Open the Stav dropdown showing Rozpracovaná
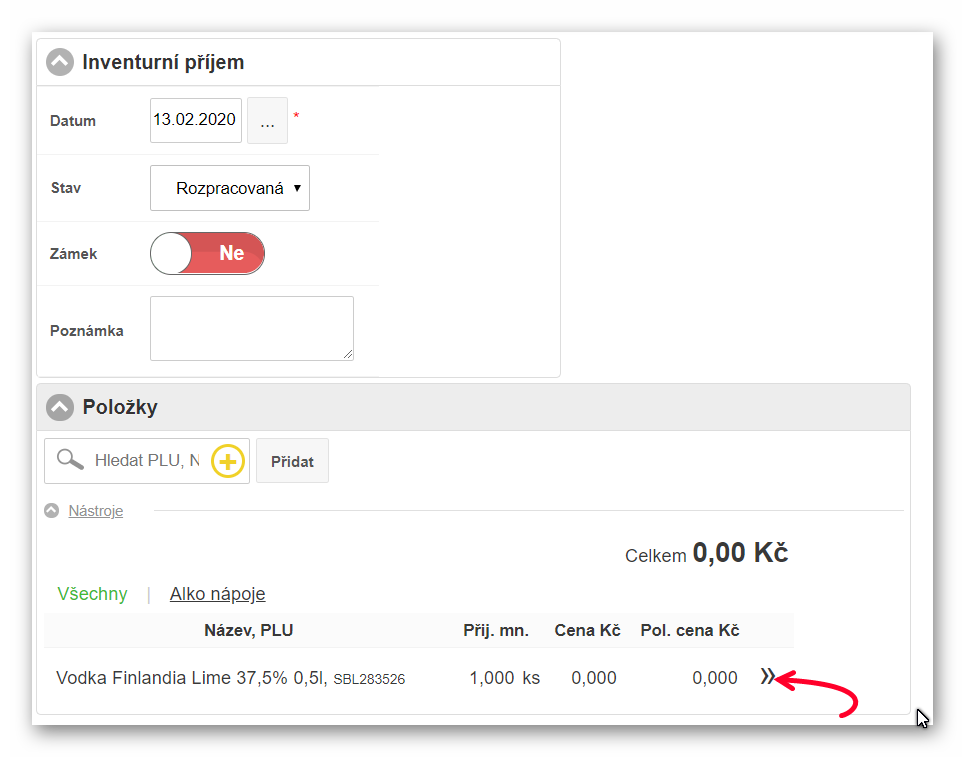This screenshot has height=757, width=965. click(230, 188)
